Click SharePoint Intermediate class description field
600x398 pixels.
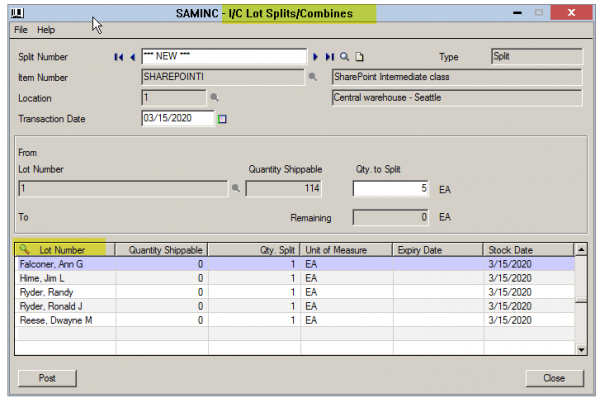(457, 77)
